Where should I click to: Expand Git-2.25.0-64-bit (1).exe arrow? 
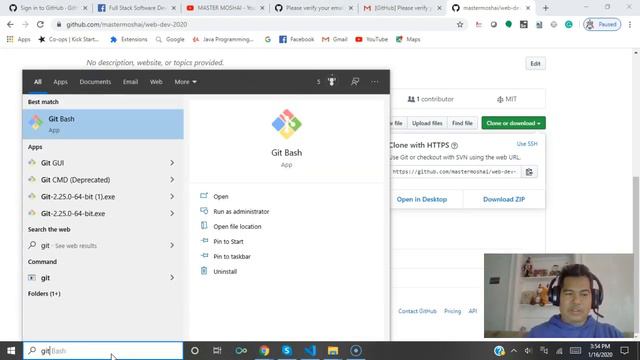[x=172, y=197]
